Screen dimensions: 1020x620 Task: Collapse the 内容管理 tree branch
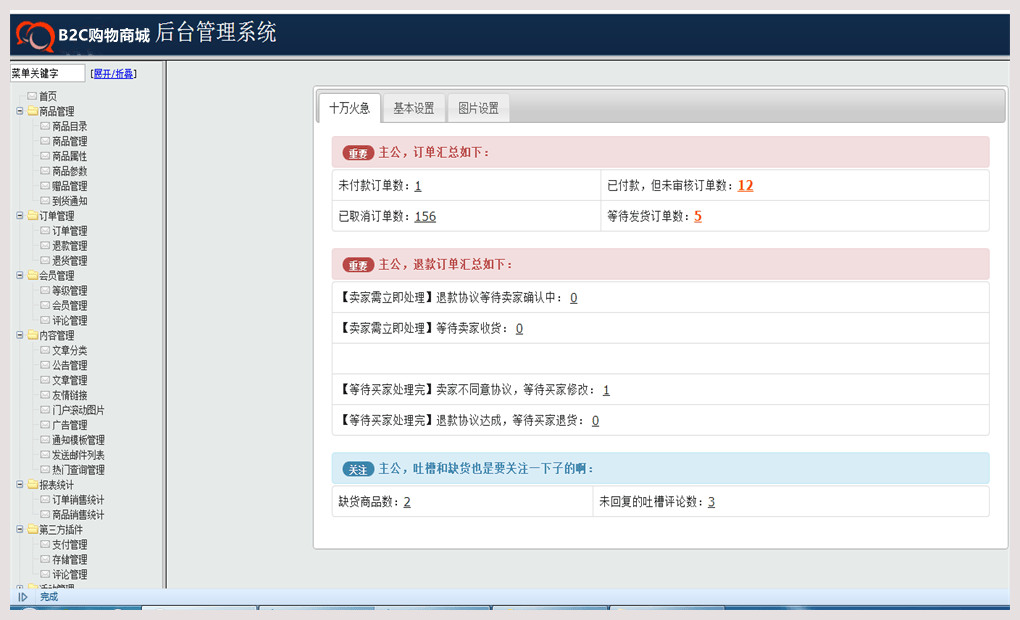pos(18,334)
